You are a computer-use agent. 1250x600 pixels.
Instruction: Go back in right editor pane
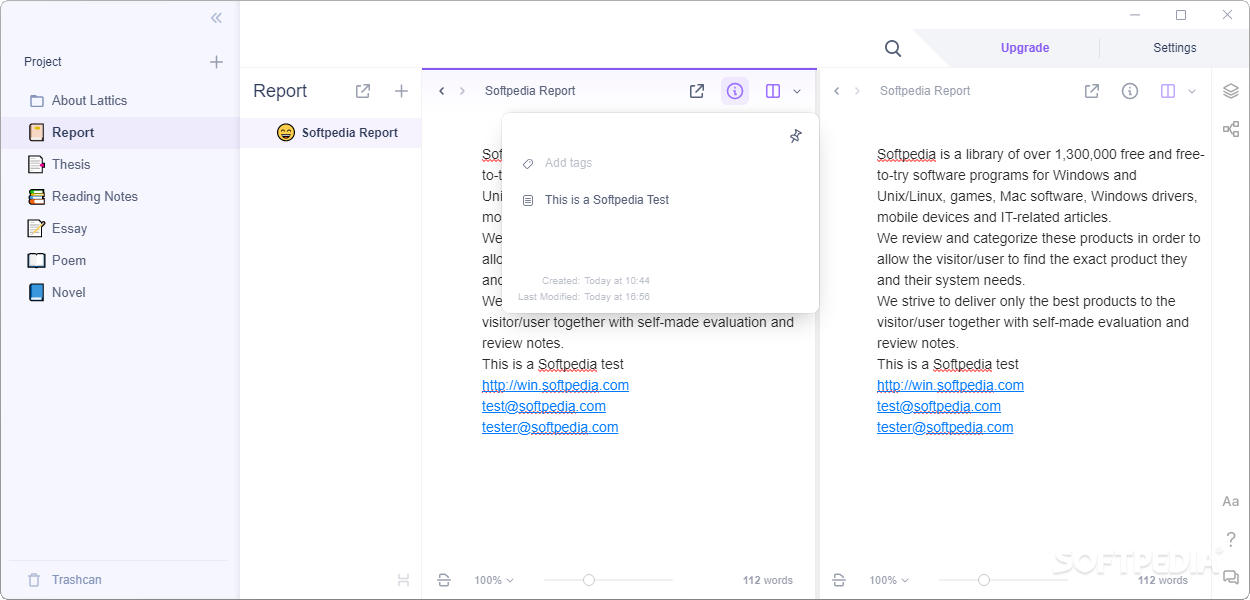tap(837, 91)
